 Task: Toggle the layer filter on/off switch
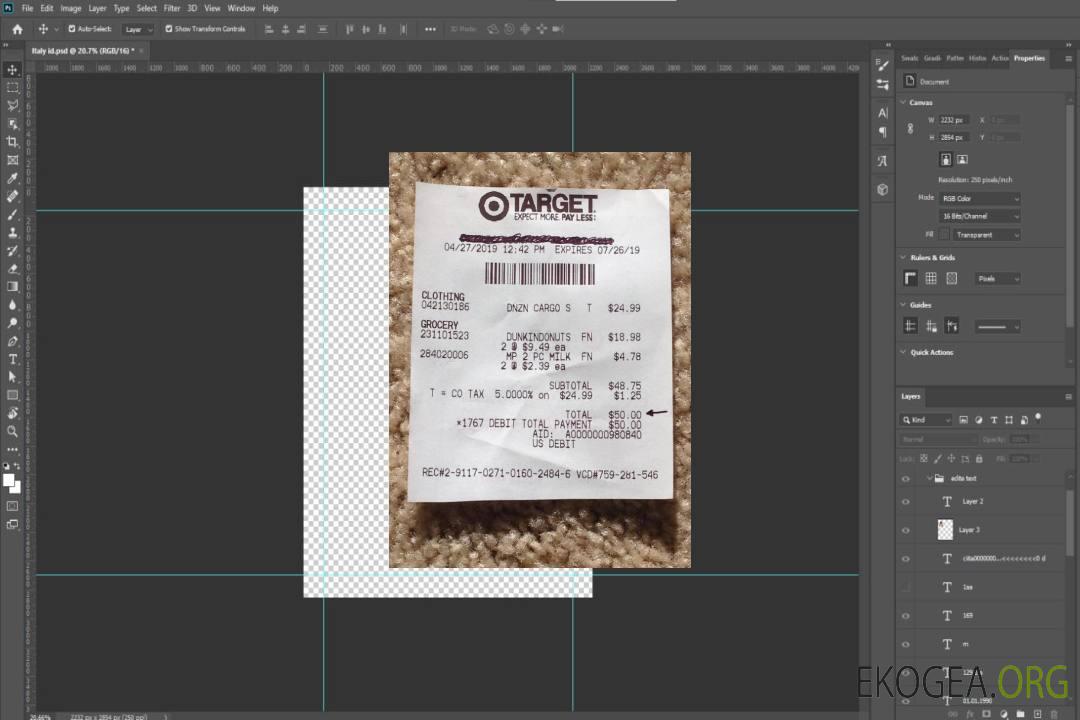(1038, 418)
